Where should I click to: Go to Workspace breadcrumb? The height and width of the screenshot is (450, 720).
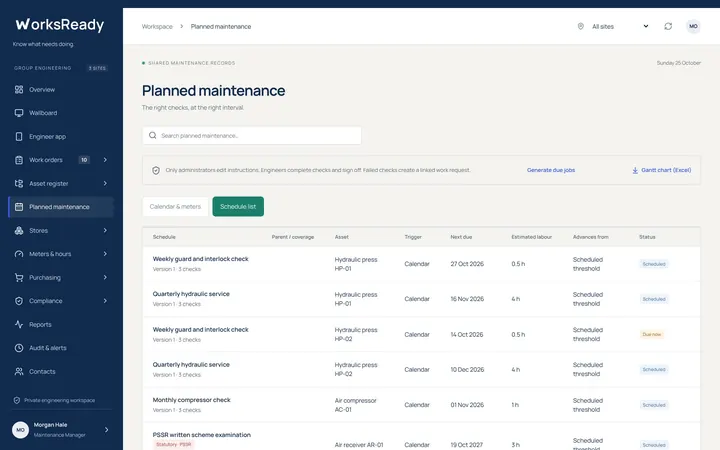tap(157, 27)
